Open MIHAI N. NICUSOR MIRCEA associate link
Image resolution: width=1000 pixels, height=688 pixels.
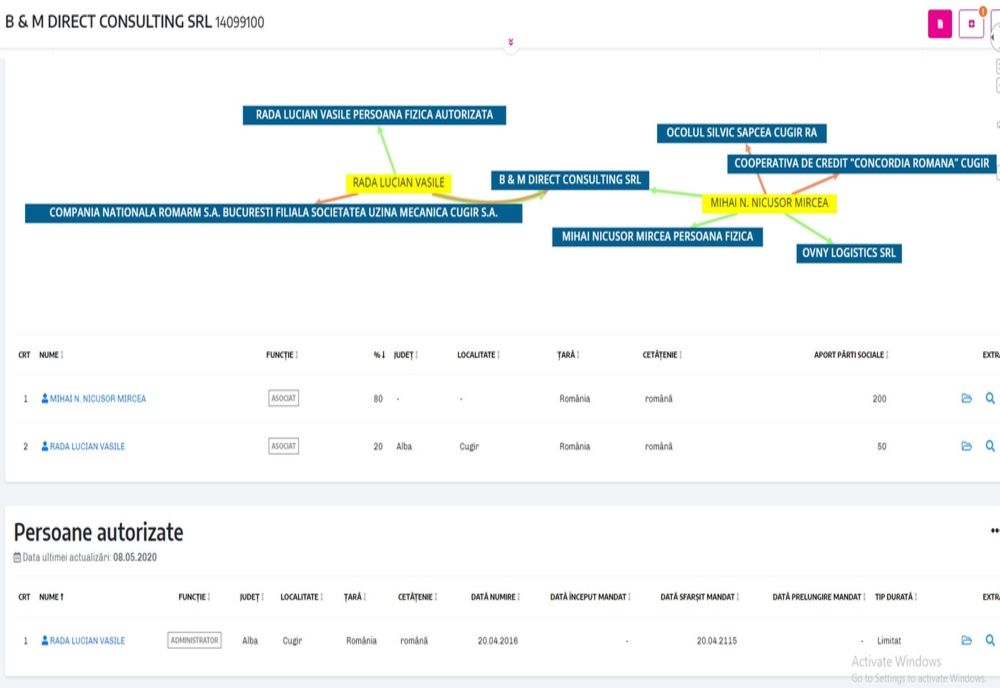tap(97, 399)
